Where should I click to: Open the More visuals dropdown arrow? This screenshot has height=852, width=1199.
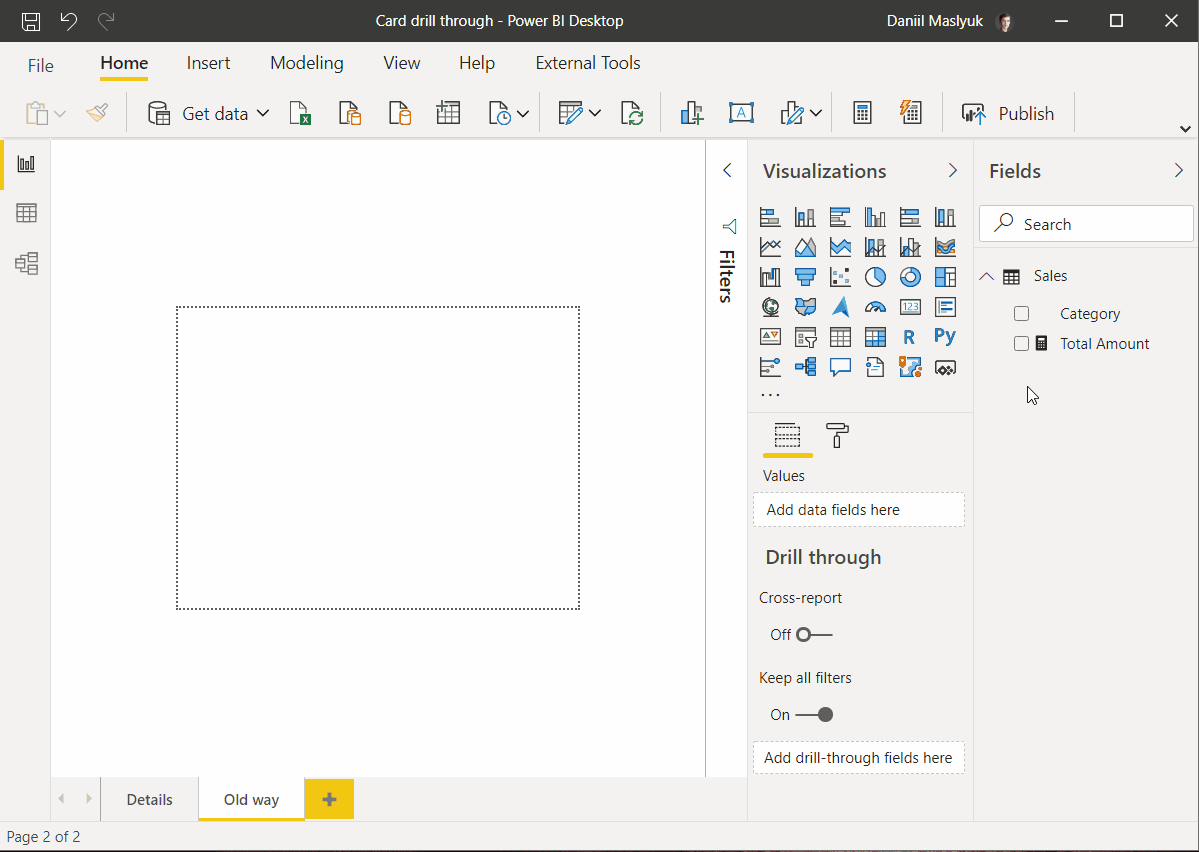coord(816,113)
